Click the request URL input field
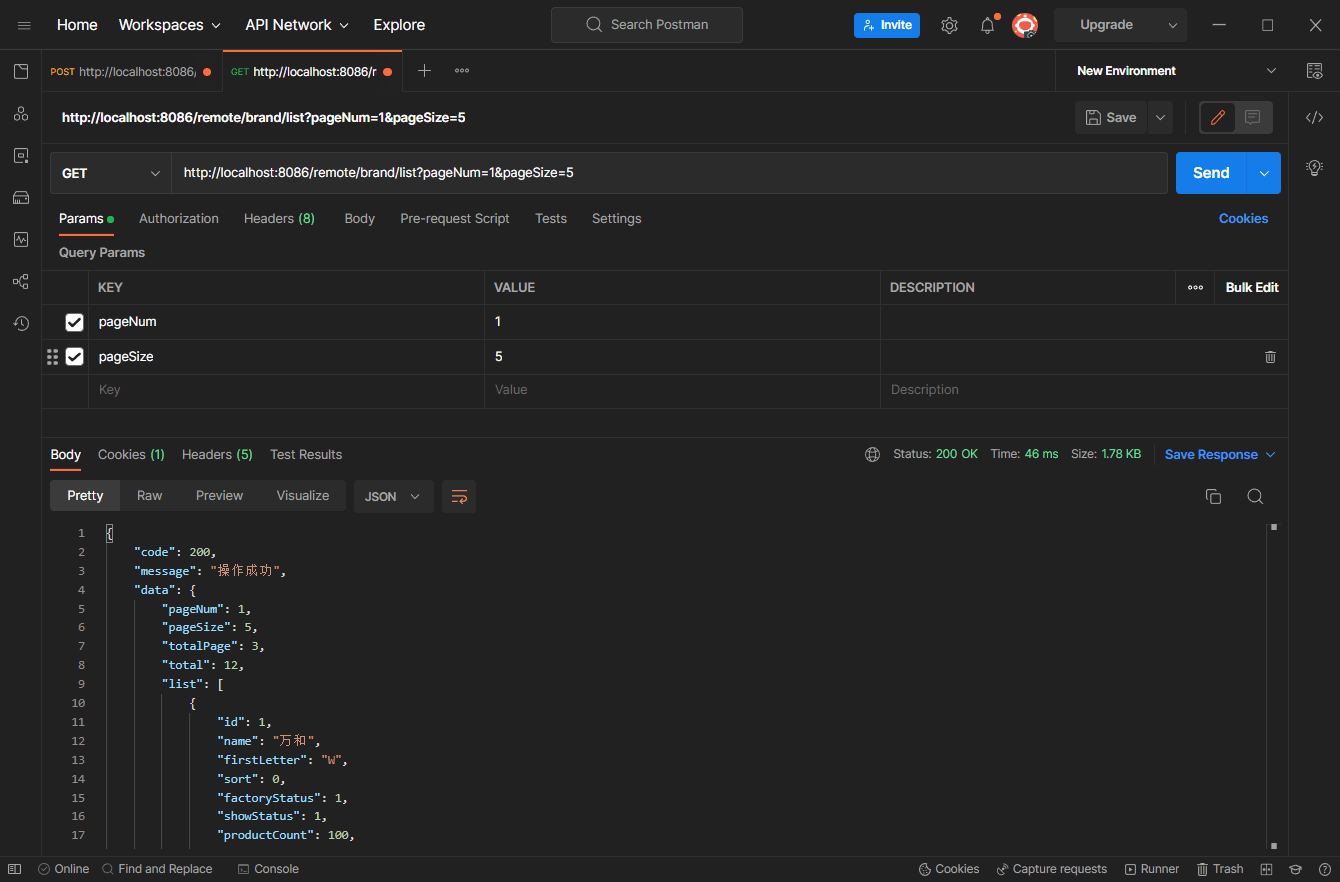 pos(669,173)
